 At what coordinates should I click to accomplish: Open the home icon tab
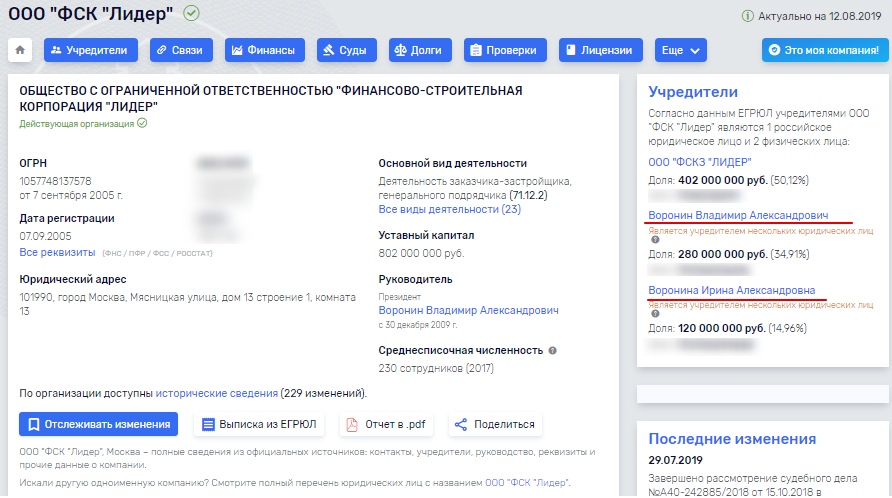(20, 50)
